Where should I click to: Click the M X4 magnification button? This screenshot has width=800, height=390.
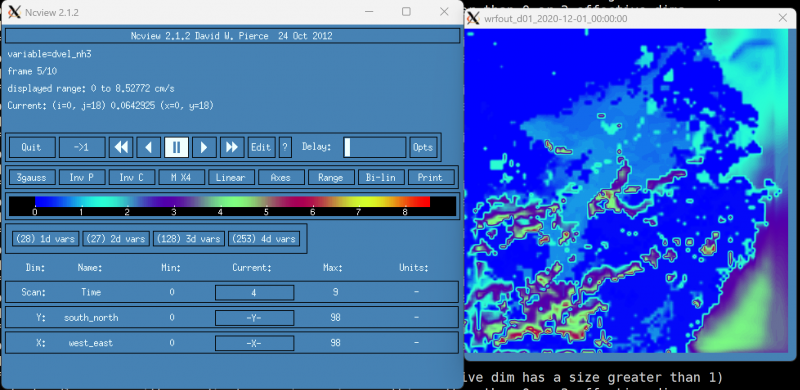pyautogui.click(x=181, y=178)
